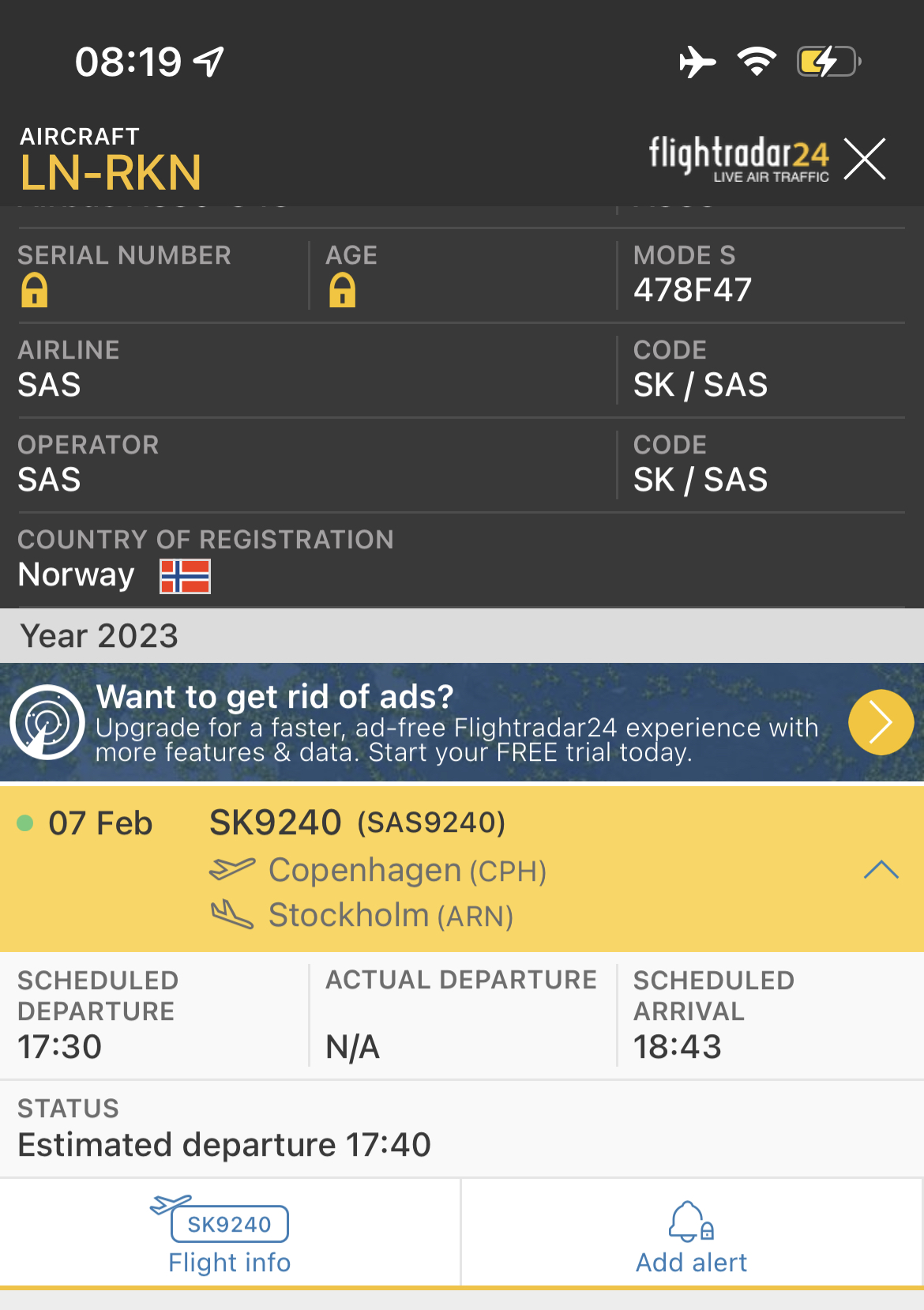This screenshot has height=1310, width=924.
Task: Tap the Age lock icon
Action: click(342, 290)
